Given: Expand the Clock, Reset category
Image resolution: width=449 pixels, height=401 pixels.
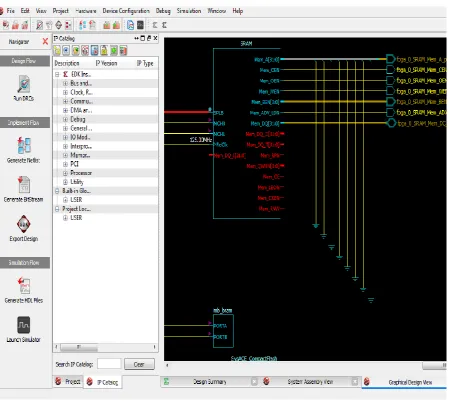Looking at the screenshot, I should pyautogui.click(x=65, y=92).
